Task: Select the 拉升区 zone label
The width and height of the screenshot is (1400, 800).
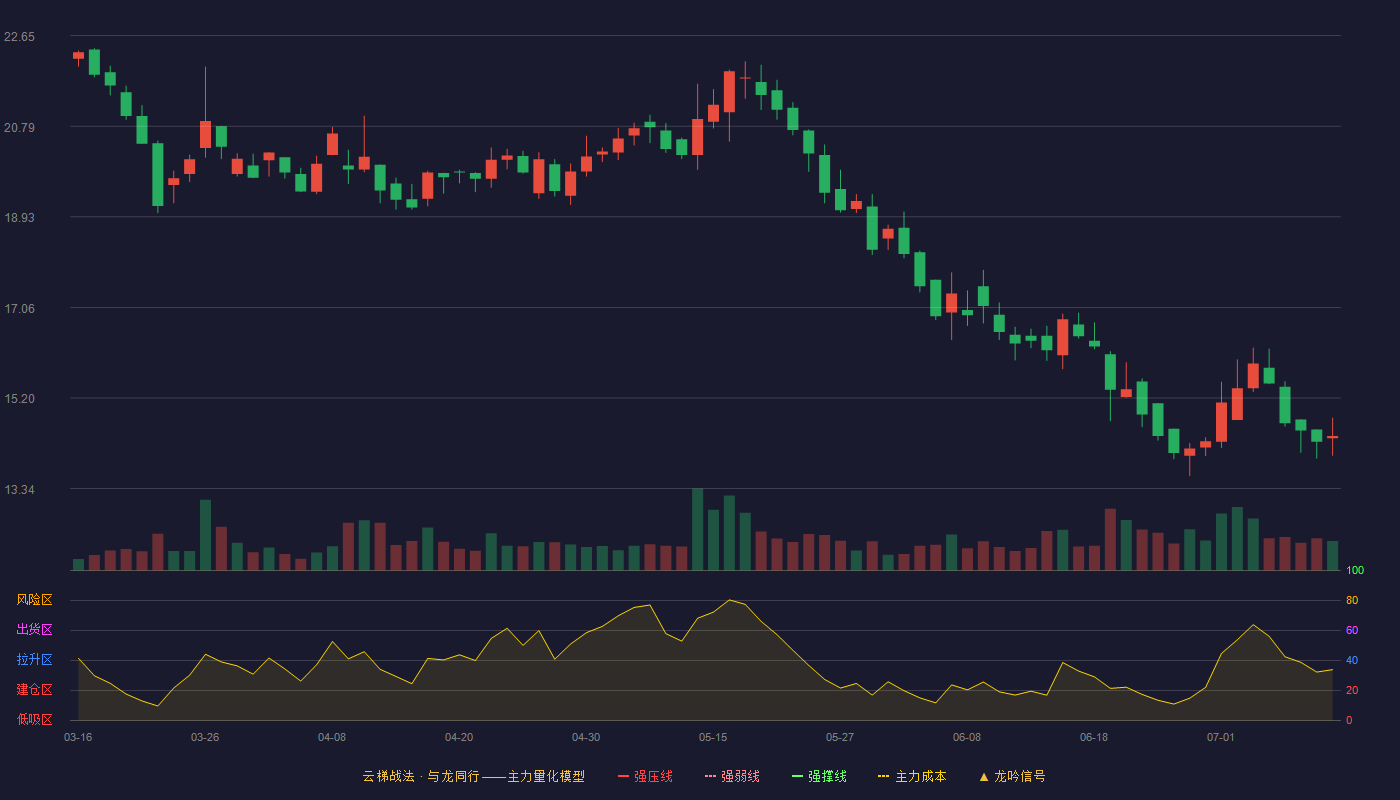Action: 34,660
